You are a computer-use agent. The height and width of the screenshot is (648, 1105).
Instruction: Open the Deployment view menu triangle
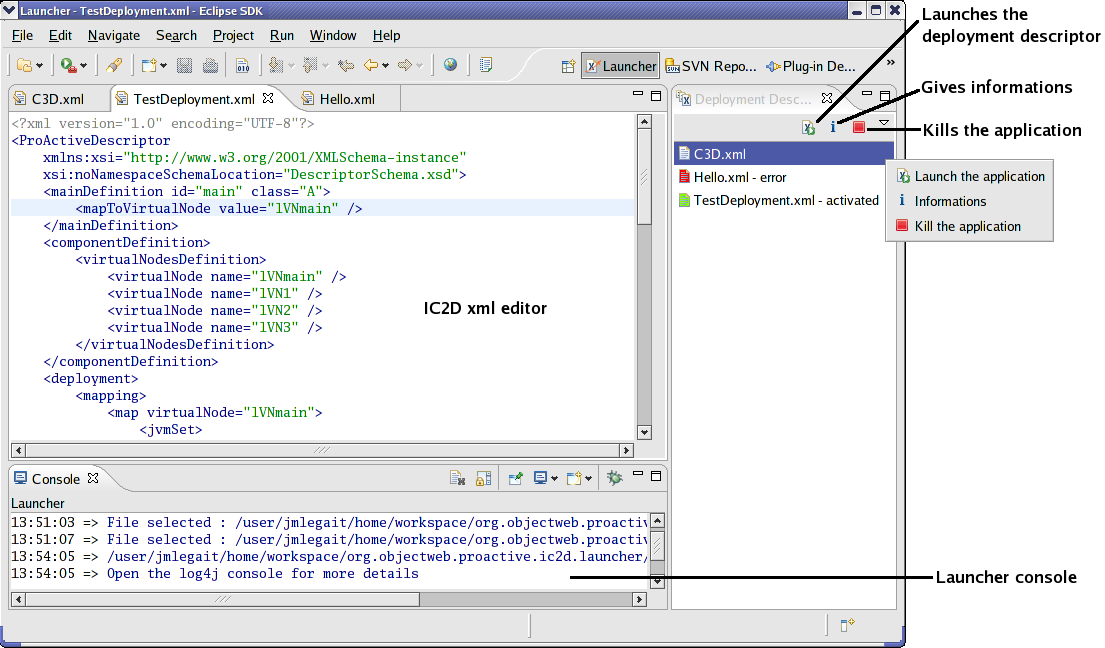(x=883, y=123)
